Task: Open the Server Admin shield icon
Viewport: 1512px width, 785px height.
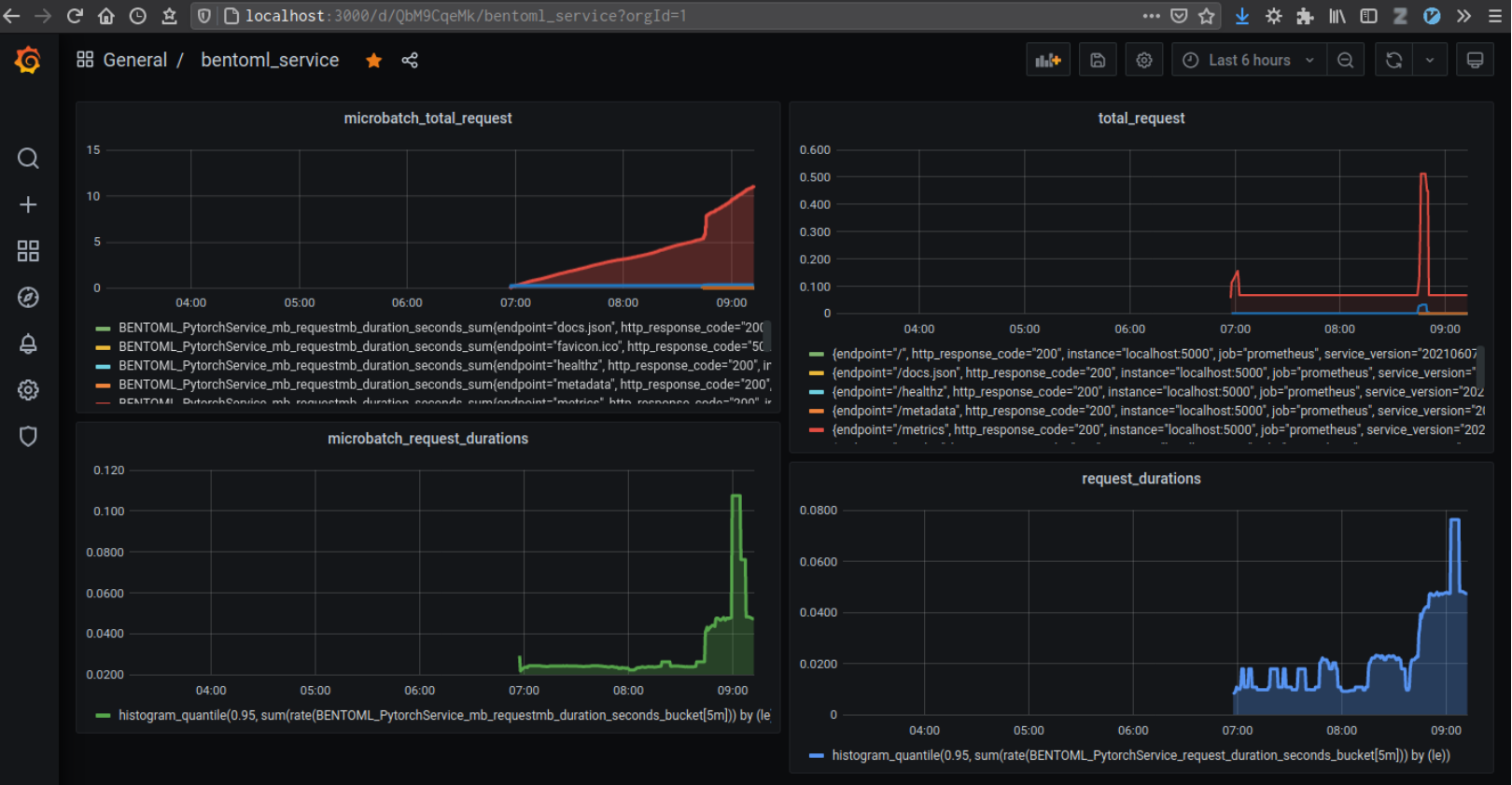Action: [28, 436]
